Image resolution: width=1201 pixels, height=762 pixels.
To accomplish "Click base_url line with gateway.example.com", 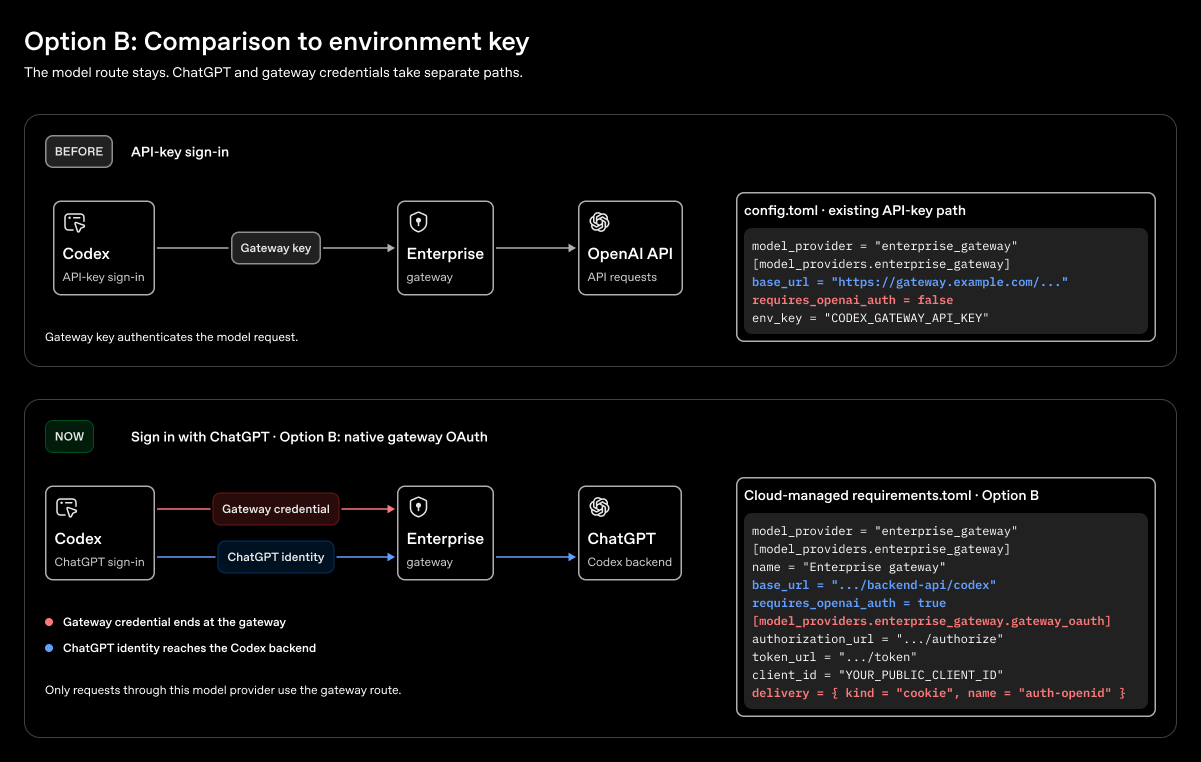I will pos(910,282).
